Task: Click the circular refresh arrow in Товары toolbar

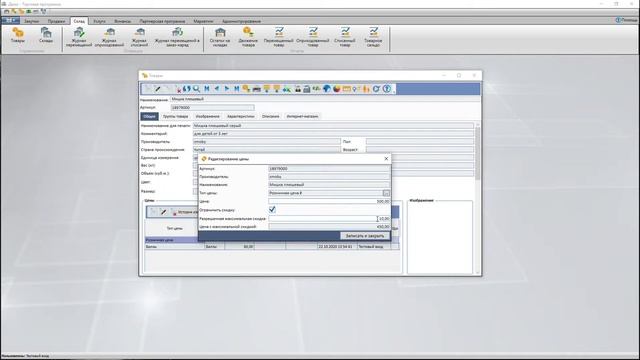Action: point(376,89)
